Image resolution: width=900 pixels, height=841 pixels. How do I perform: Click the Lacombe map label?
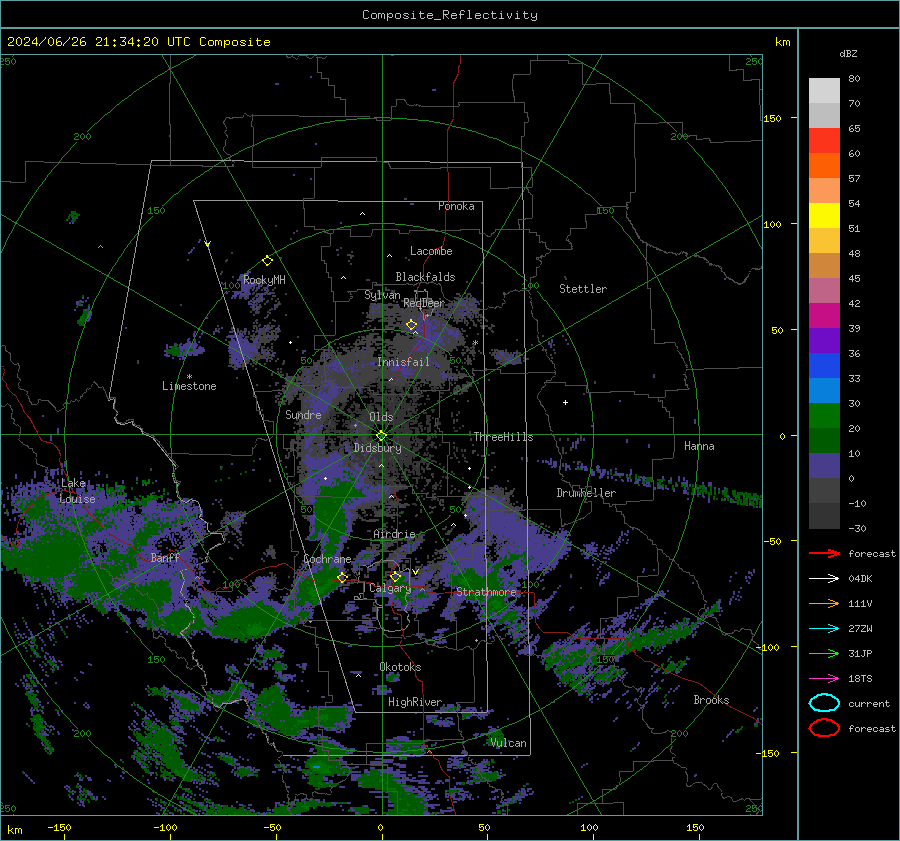pyautogui.click(x=431, y=251)
